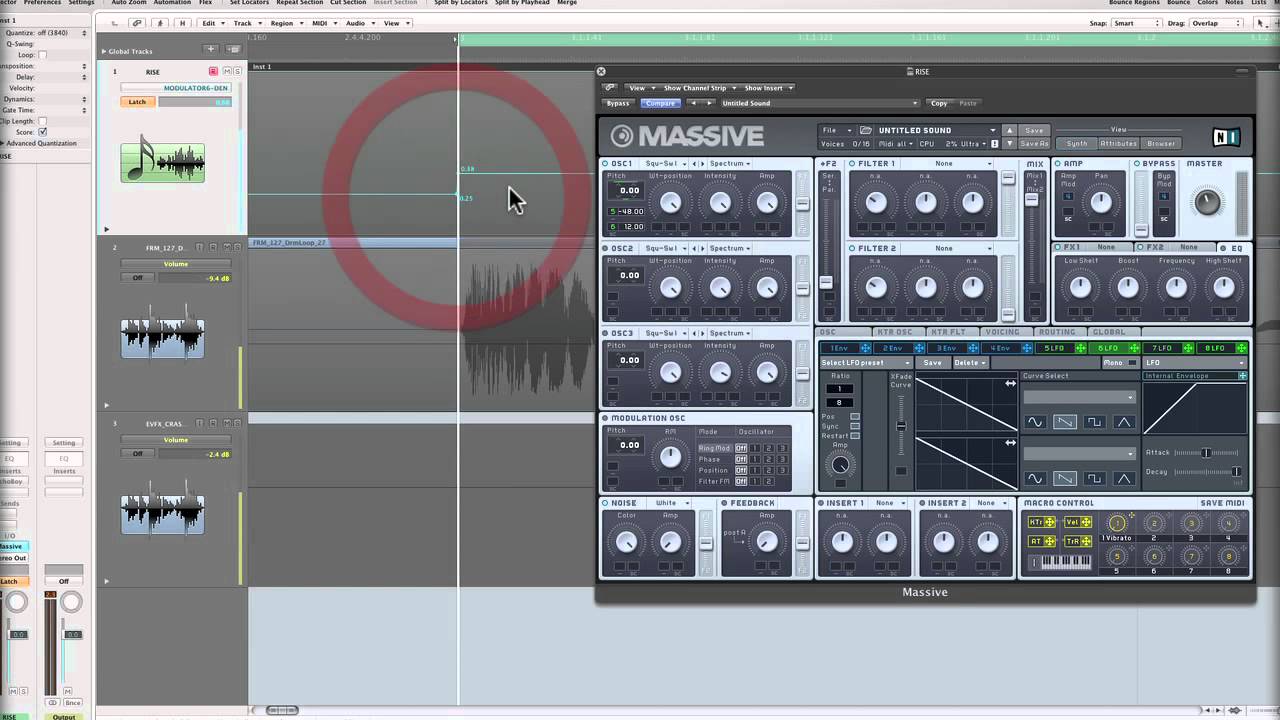Screen dimensions: 1280x720
Task: Select the 6 LFO modulation tab
Action: [x=1108, y=348]
